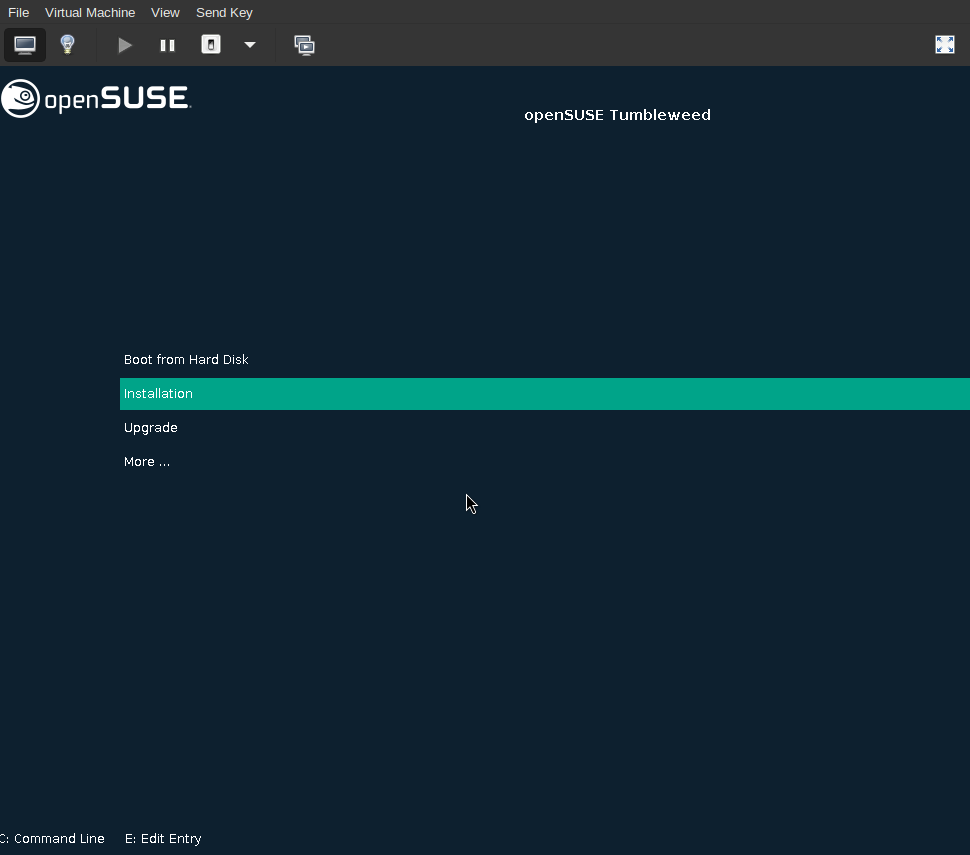Click the "C: Command Line" option
The width and height of the screenshot is (970, 855).
(x=52, y=838)
